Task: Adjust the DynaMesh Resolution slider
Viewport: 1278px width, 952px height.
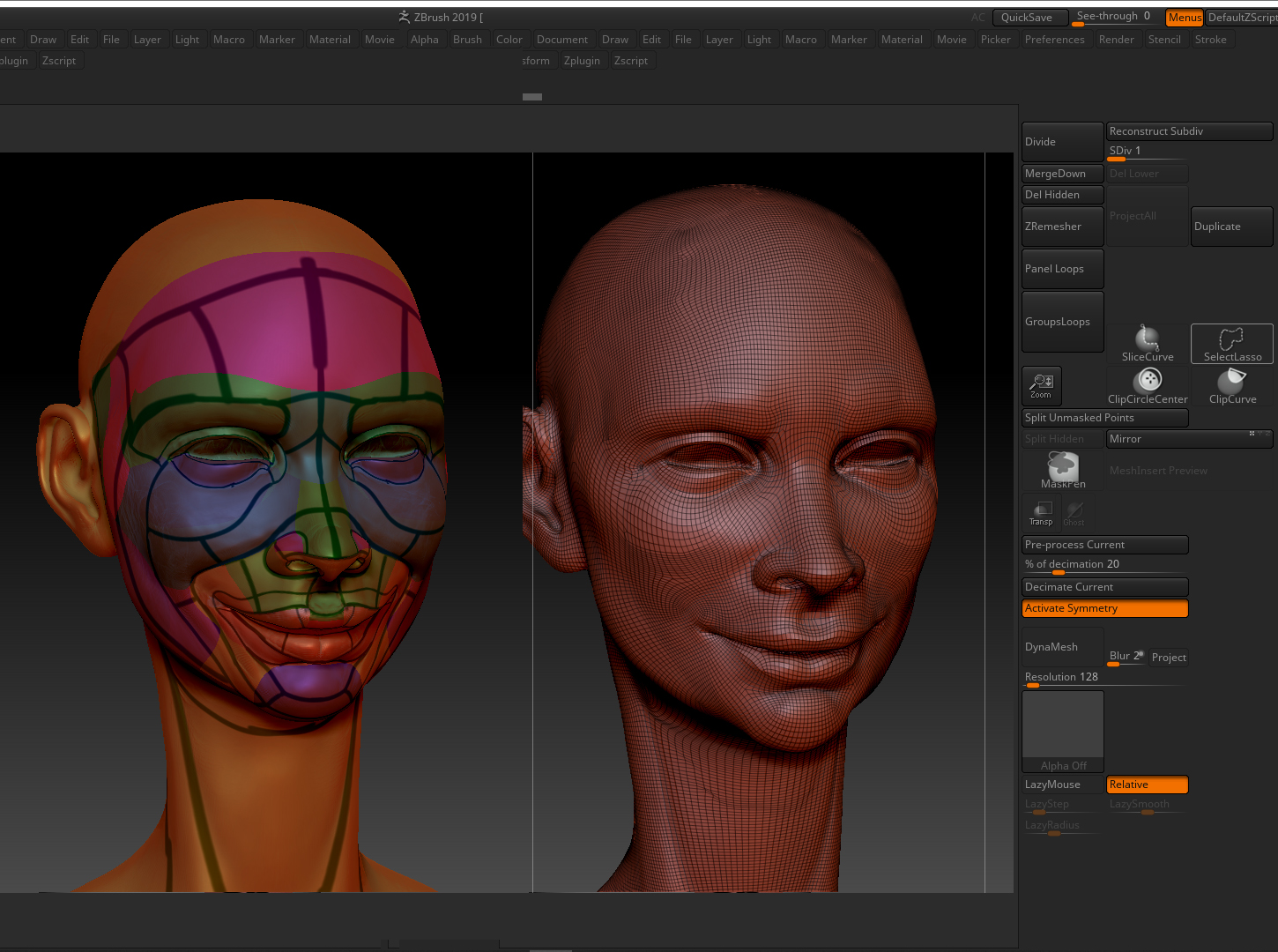Action: (1105, 678)
